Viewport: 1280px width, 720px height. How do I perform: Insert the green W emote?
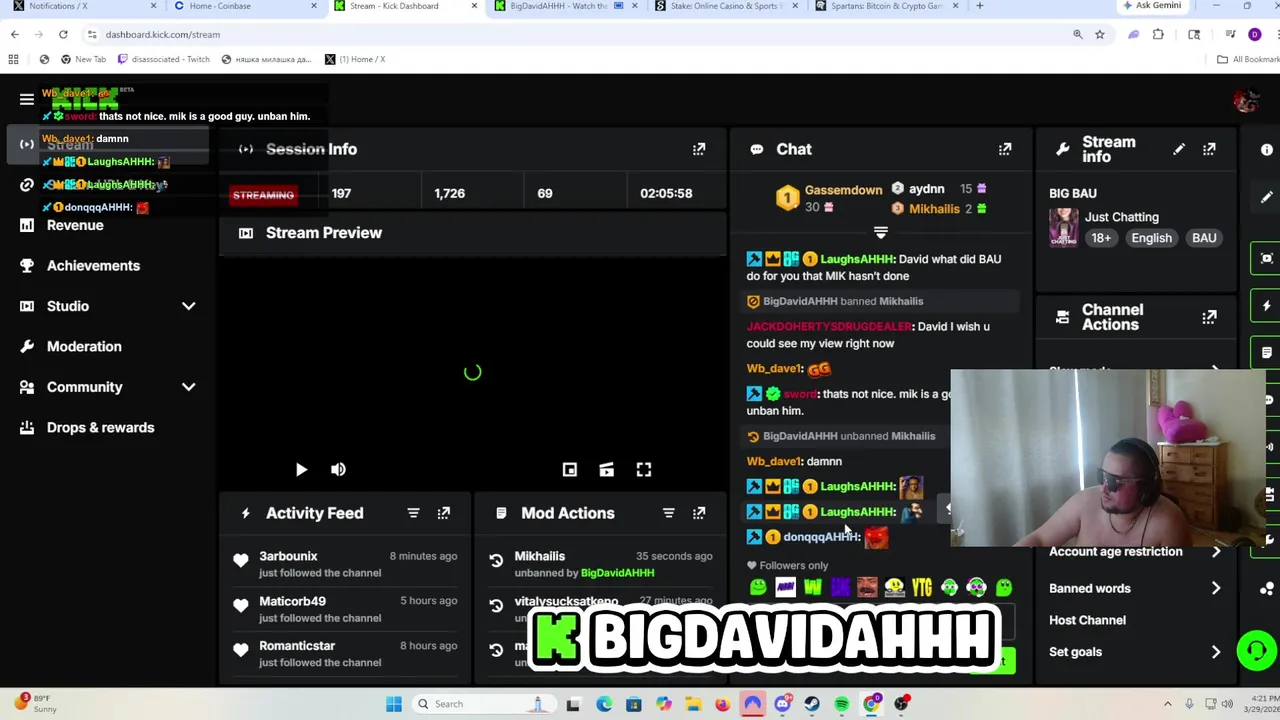tap(812, 588)
